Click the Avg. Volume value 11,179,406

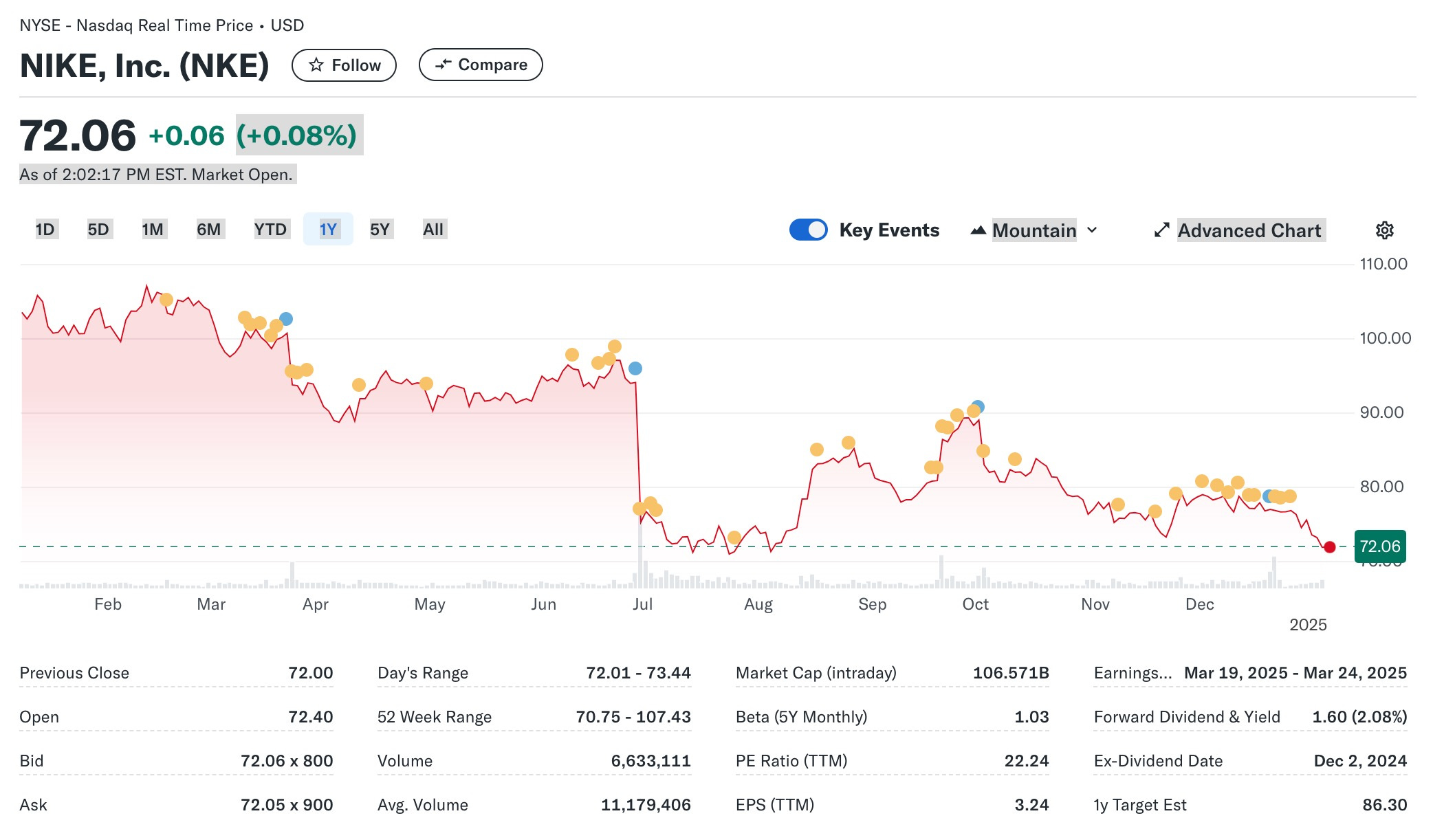(646, 805)
